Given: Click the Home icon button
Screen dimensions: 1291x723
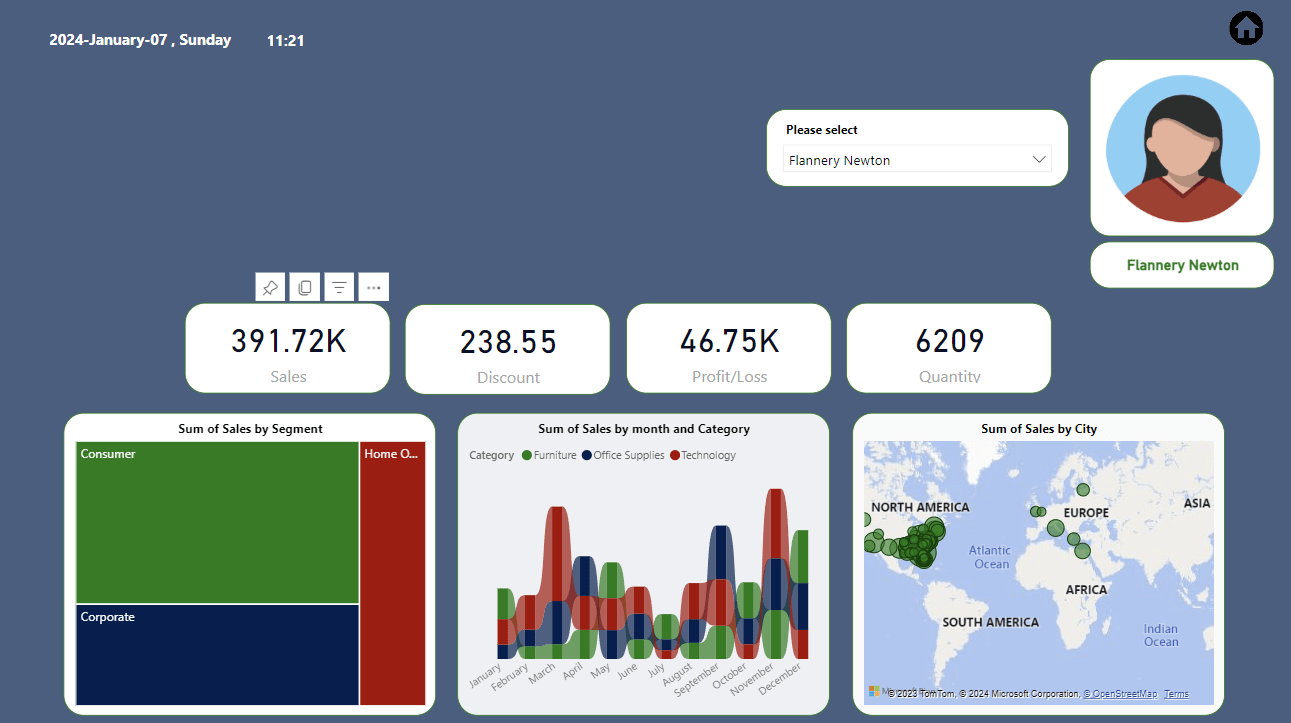Looking at the screenshot, I should pos(1246,28).
